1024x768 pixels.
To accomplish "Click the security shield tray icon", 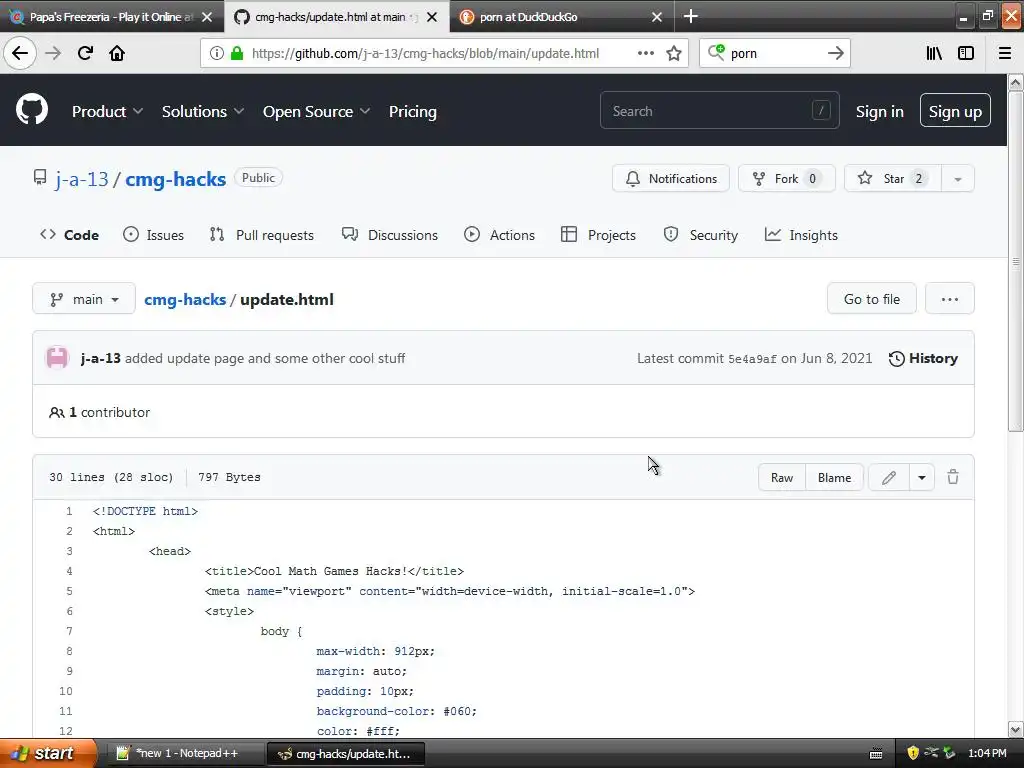I will pos(913,753).
